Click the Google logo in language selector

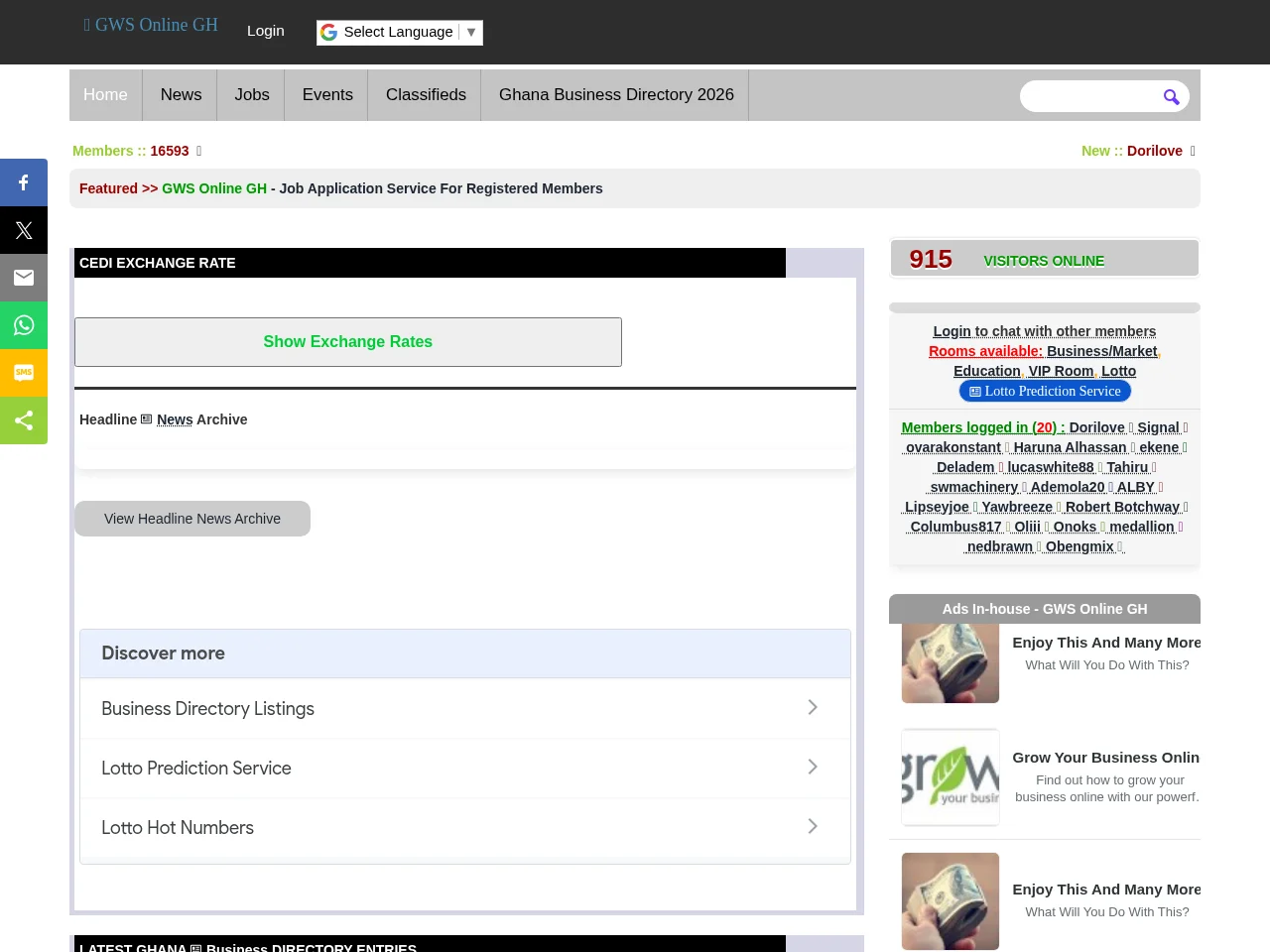click(328, 32)
